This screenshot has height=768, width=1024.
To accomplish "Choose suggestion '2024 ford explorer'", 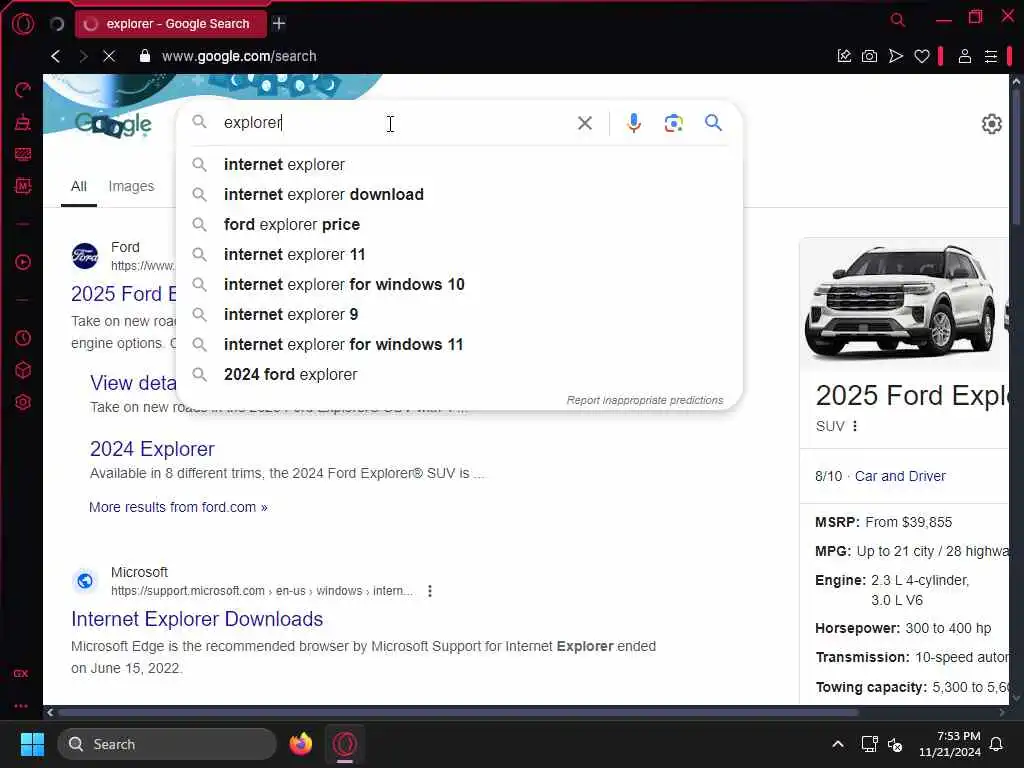I will coord(460,375).
